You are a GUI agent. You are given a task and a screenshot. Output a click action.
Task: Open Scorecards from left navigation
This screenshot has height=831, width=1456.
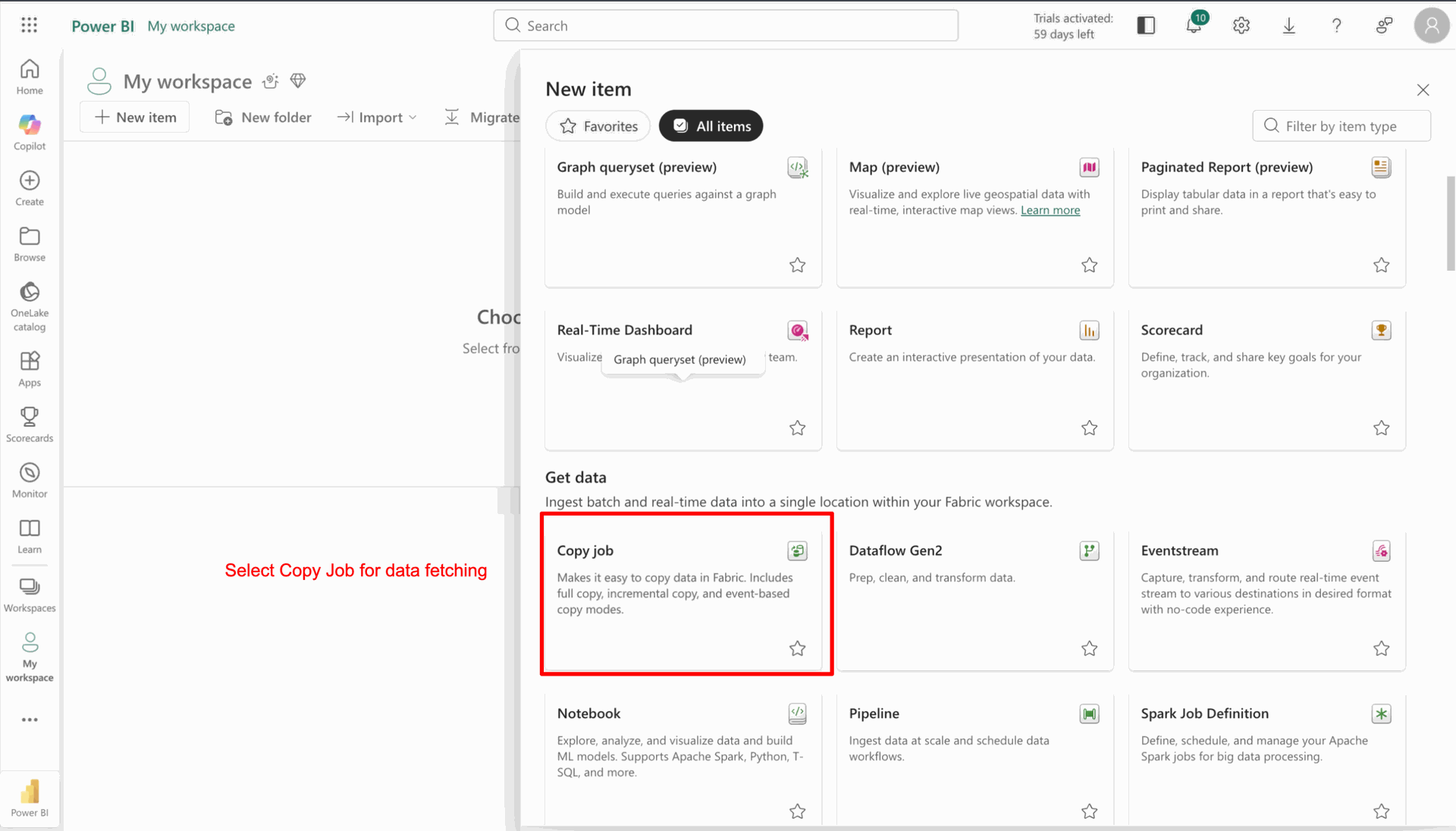(x=30, y=425)
